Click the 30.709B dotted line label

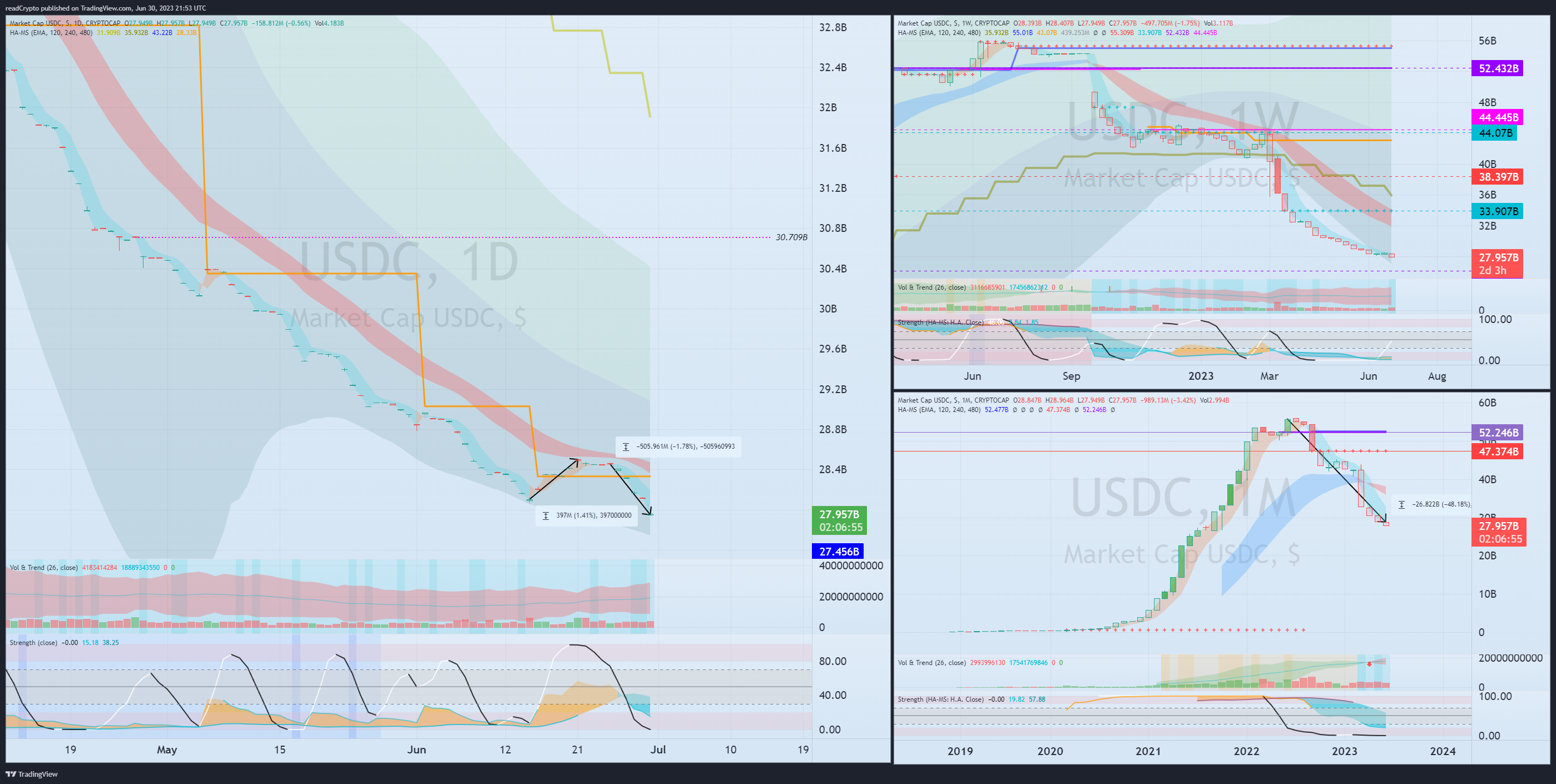pyautogui.click(x=791, y=237)
